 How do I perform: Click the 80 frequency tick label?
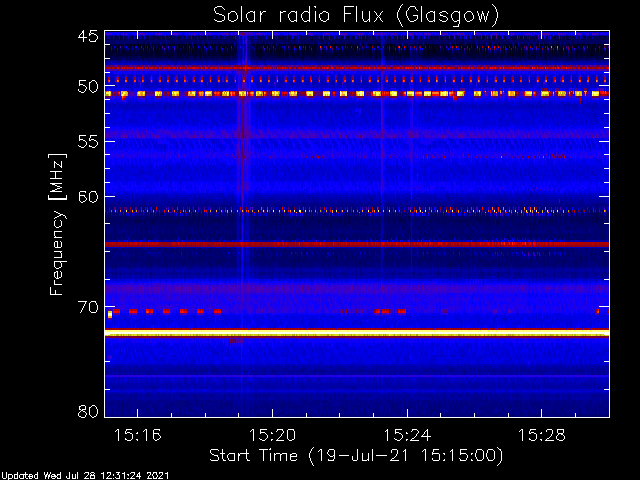click(88, 411)
